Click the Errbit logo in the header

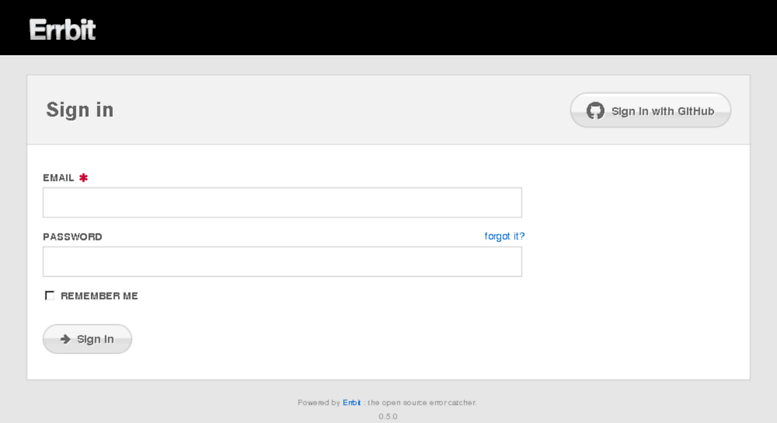coord(62,30)
